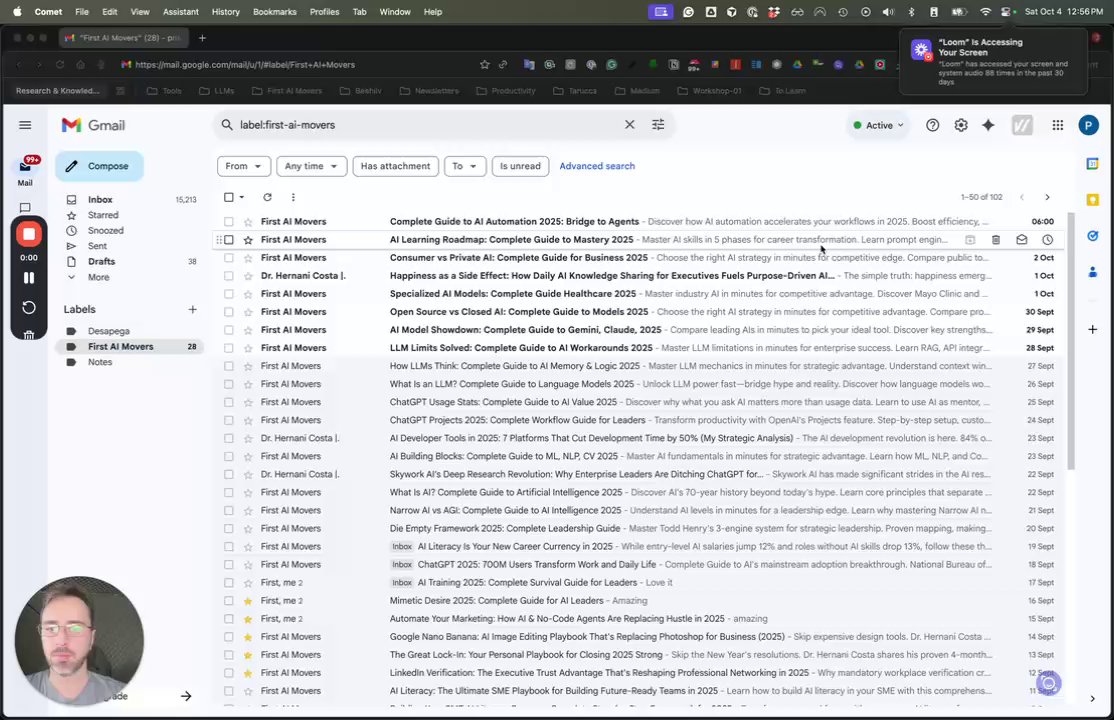The image size is (1114, 720).
Task: Delete the AI Learning Roadmap email via trash icon
Action: coord(995,240)
